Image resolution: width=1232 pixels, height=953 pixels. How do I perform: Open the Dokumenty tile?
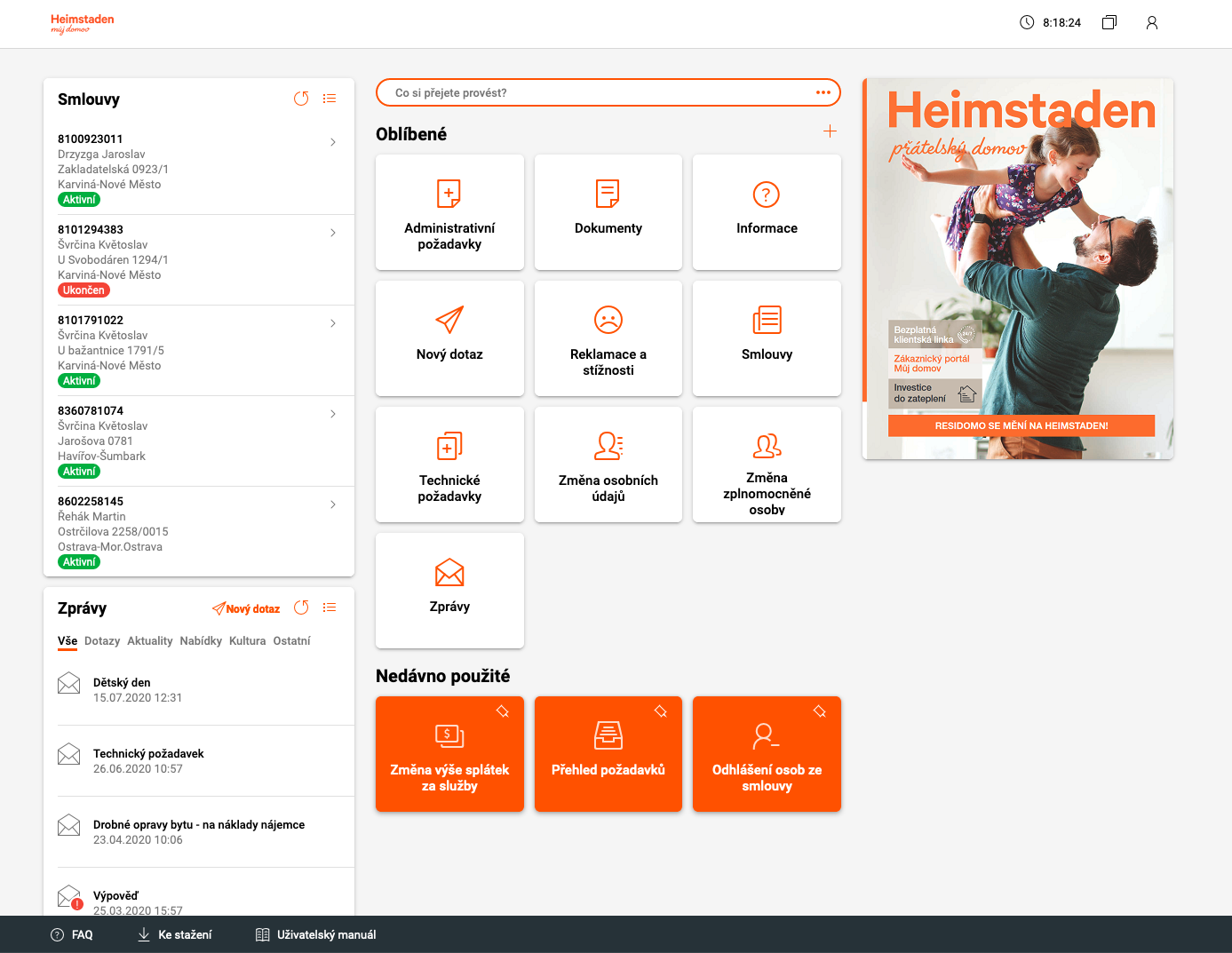coord(608,212)
